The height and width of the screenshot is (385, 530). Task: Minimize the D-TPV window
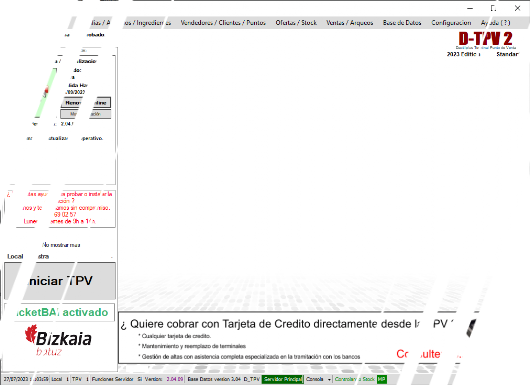pyautogui.click(x=470, y=8)
